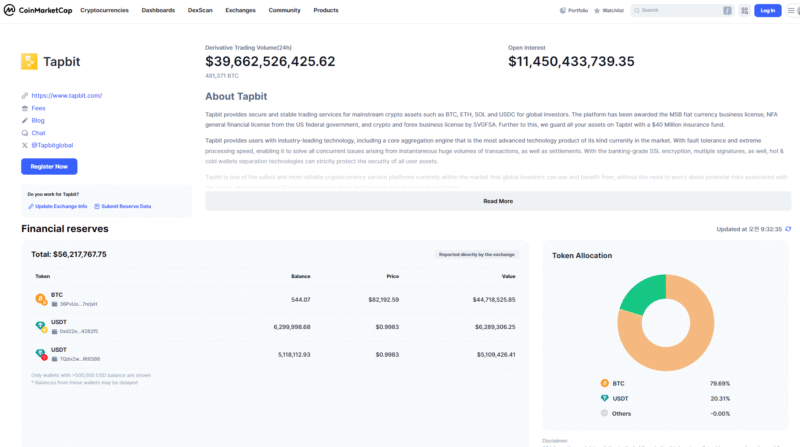Screen dimensions: 800x447
Task: Click the green USDT segment of donut chart
Action: coord(640,295)
